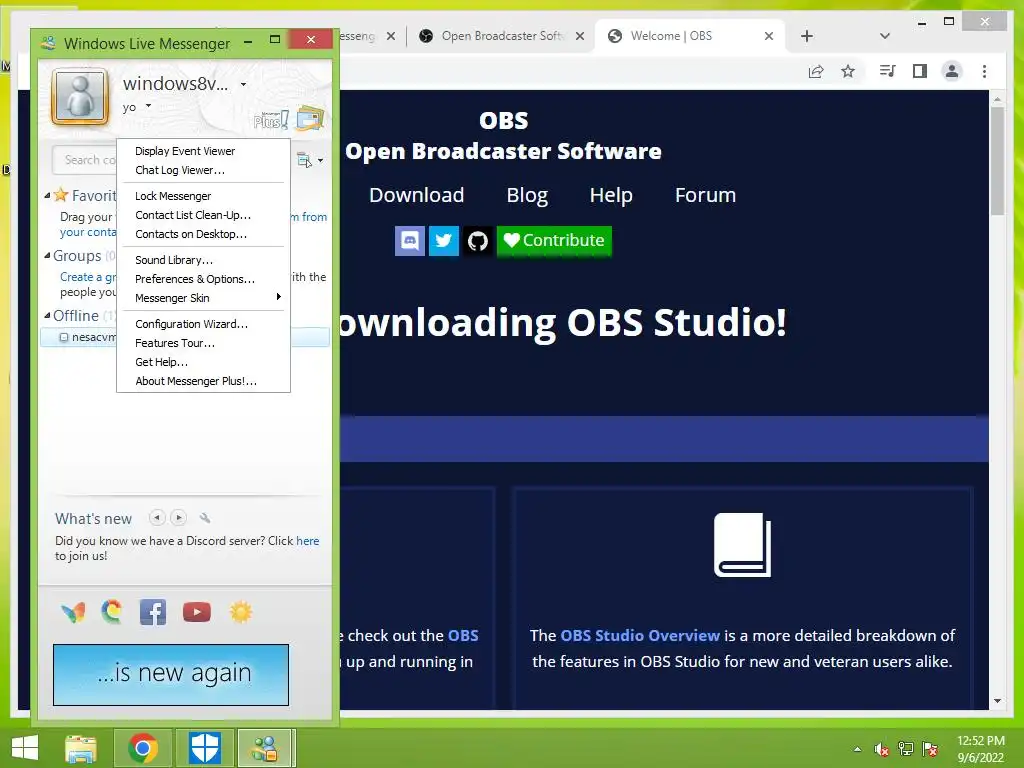Screen dimensions: 1024x768
Task: Open Chrome tab search chevron
Action: point(885,36)
